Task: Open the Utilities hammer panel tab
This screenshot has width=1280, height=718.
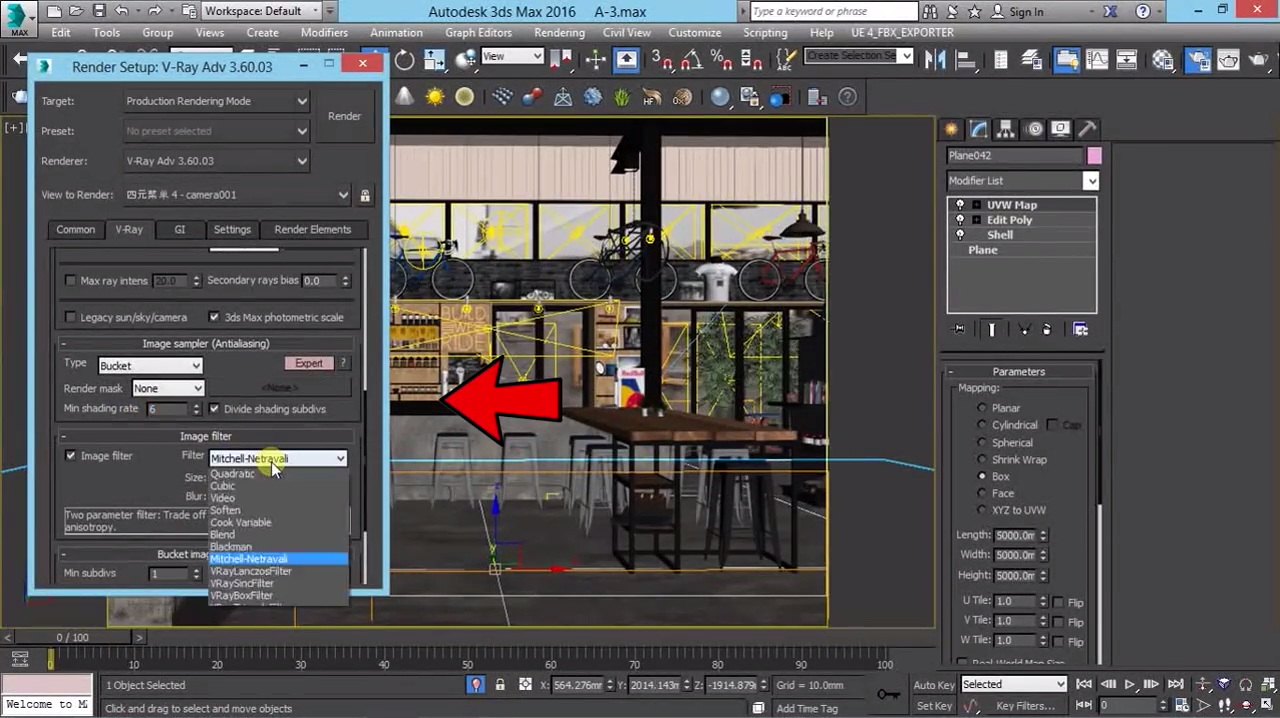Action: 1088,129
